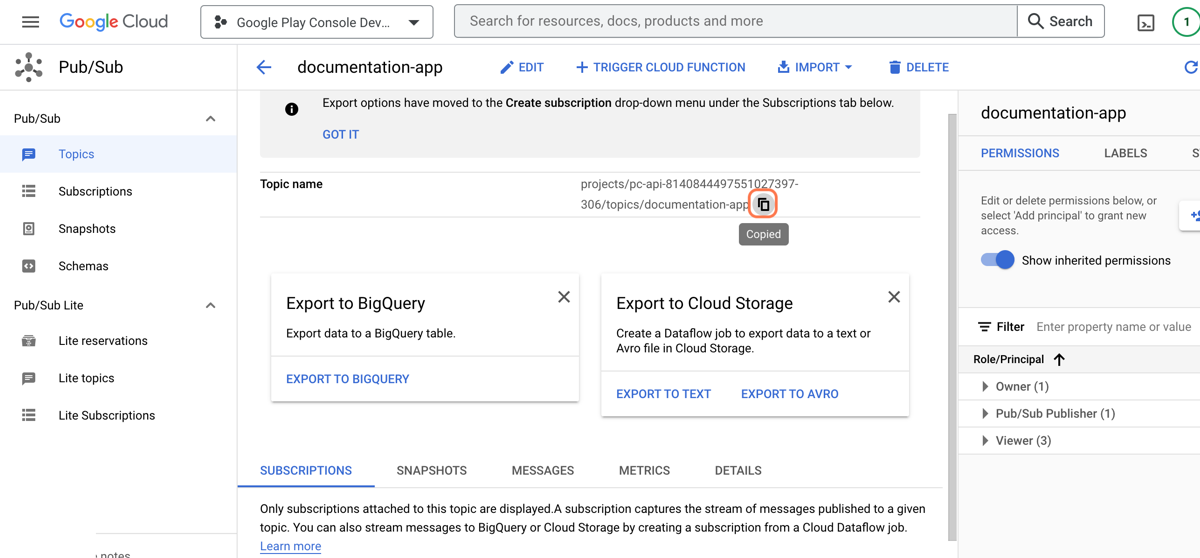Image resolution: width=1200 pixels, height=558 pixels.
Task: Close the Export to Cloud Storage card
Action: tap(894, 297)
